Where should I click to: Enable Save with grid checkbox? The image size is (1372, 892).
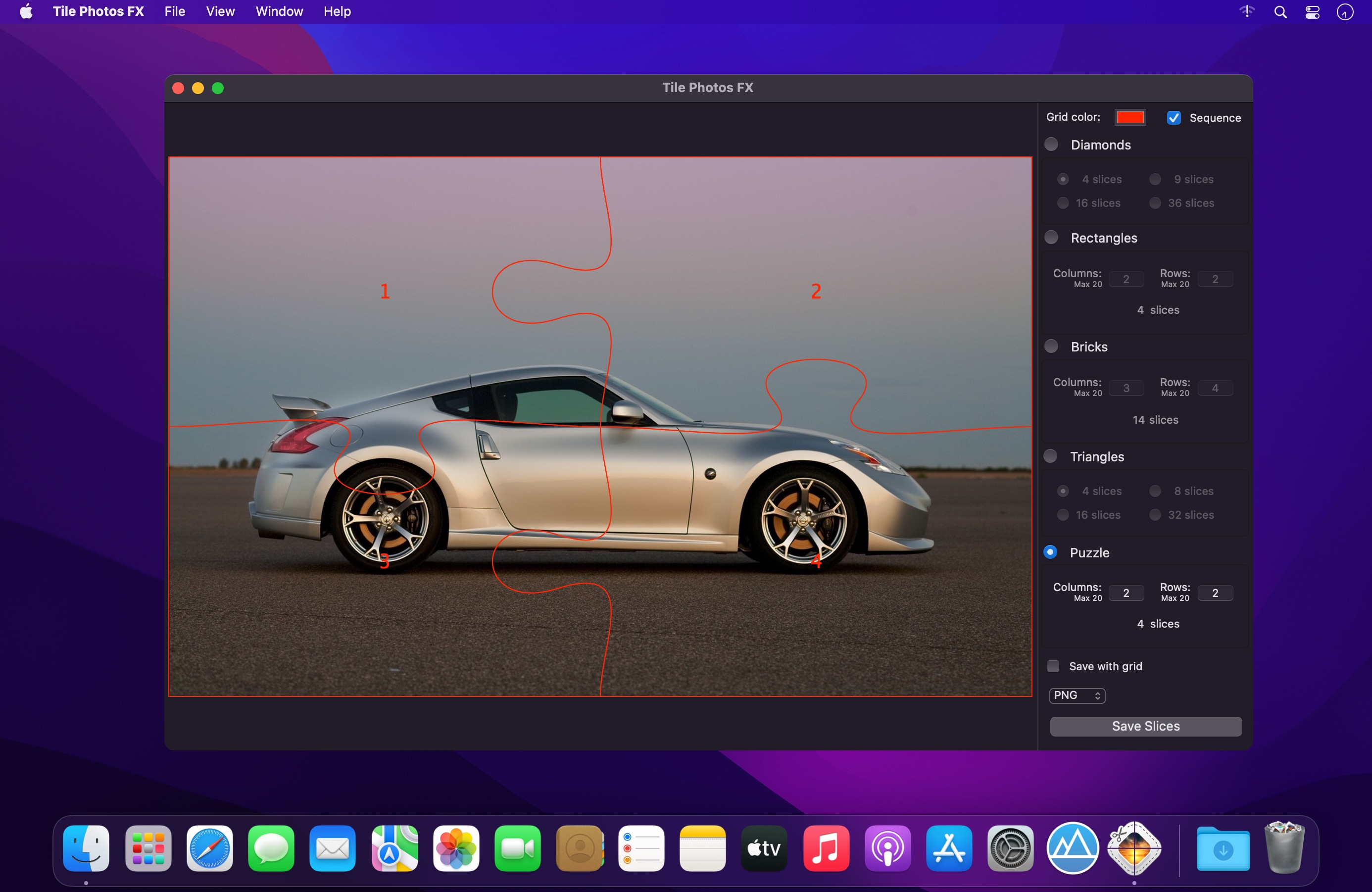1053,666
